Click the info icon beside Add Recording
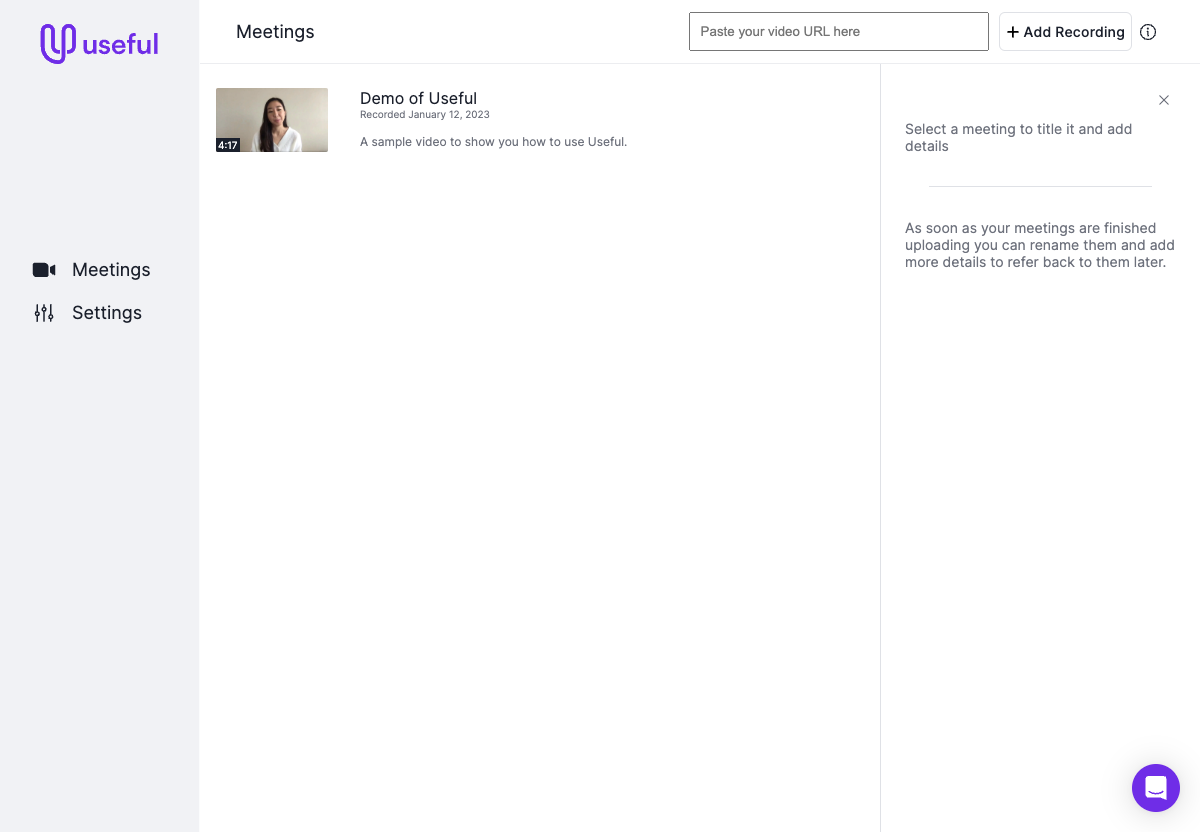 tap(1148, 32)
